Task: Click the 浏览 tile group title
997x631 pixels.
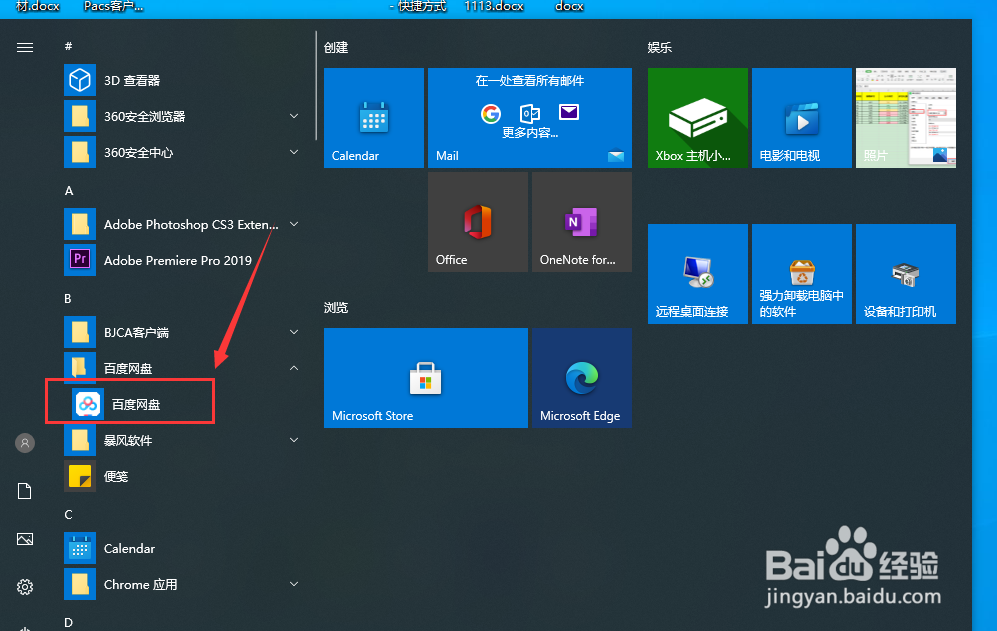Action: pos(336,308)
